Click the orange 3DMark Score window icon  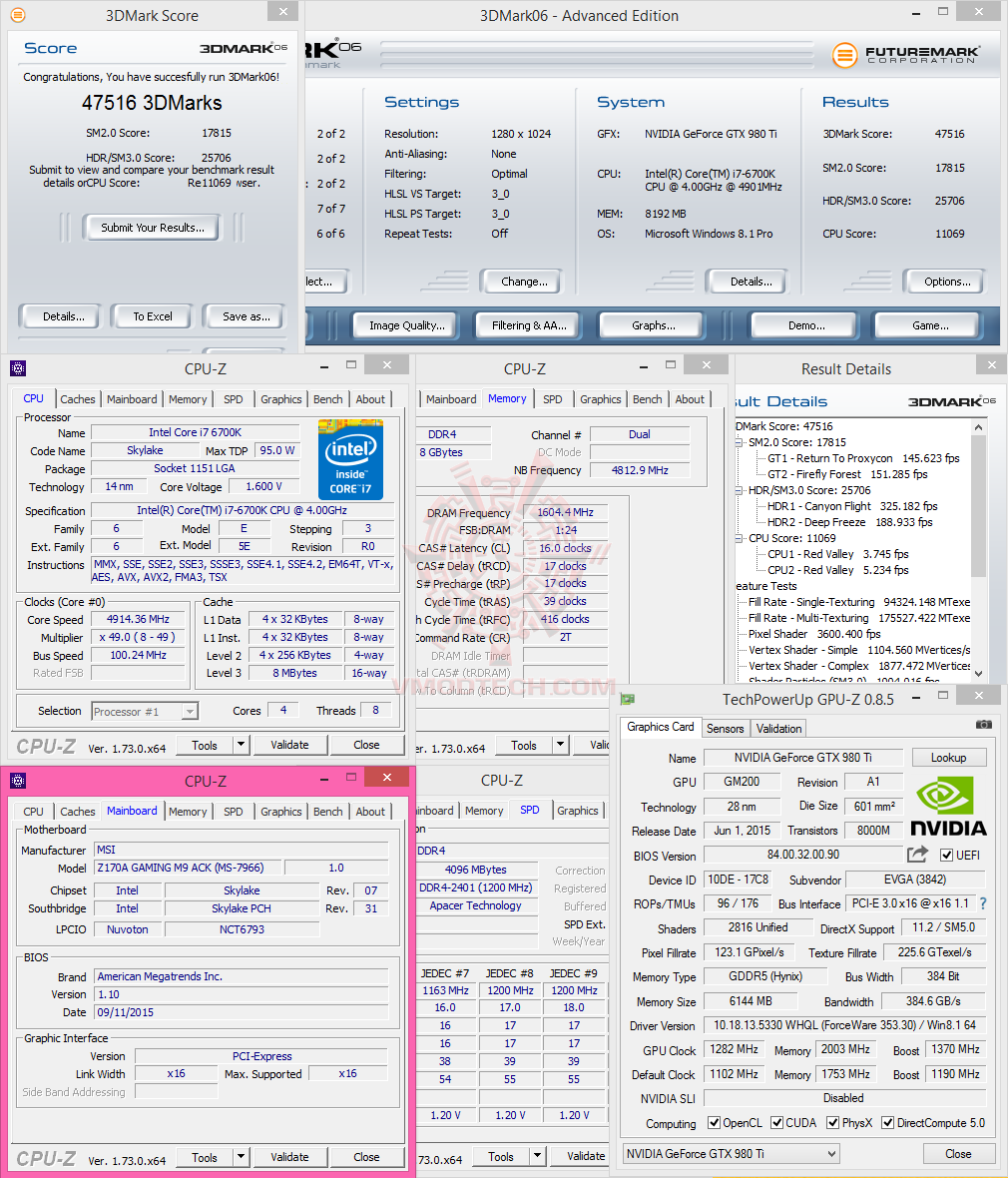17,14
